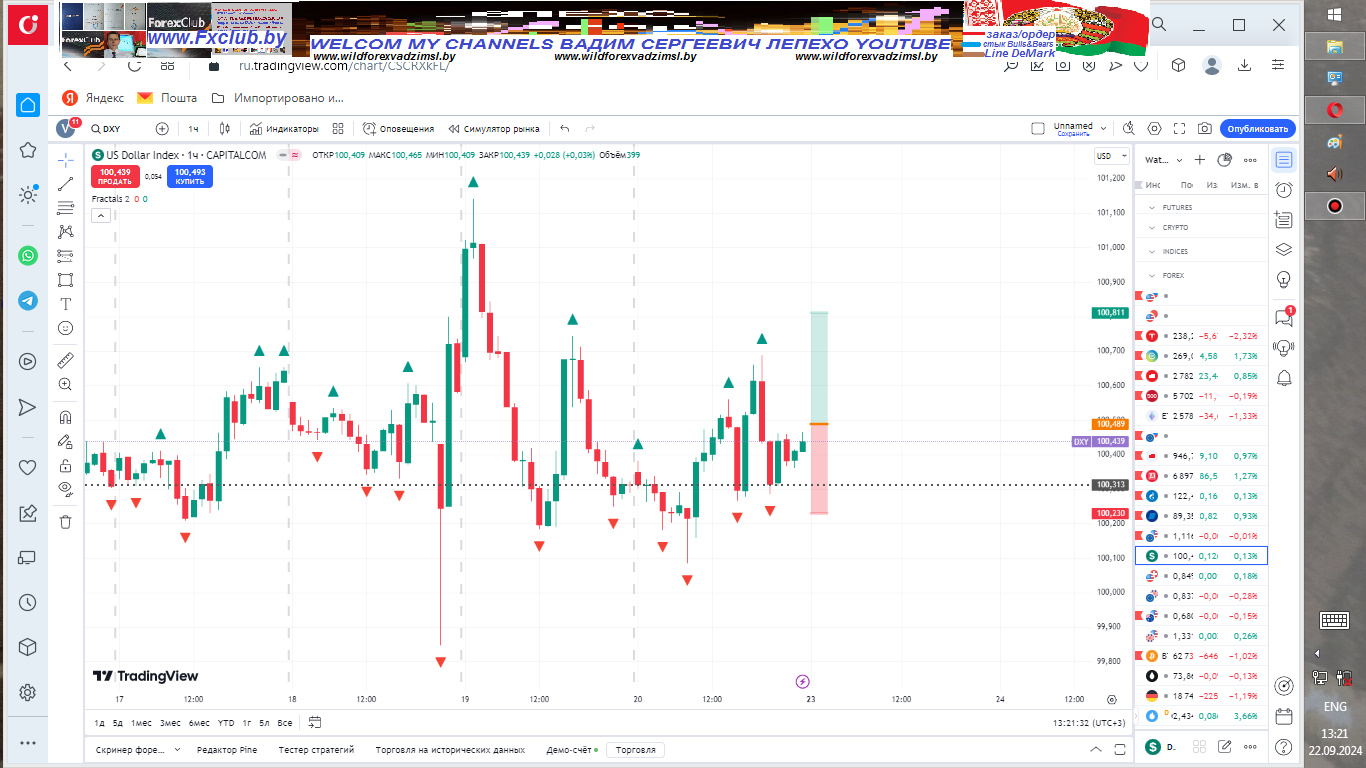Viewport: 1366px width, 768px height.
Task: Open the chart axis settings gear icon
Action: pyautogui.click(x=1112, y=699)
